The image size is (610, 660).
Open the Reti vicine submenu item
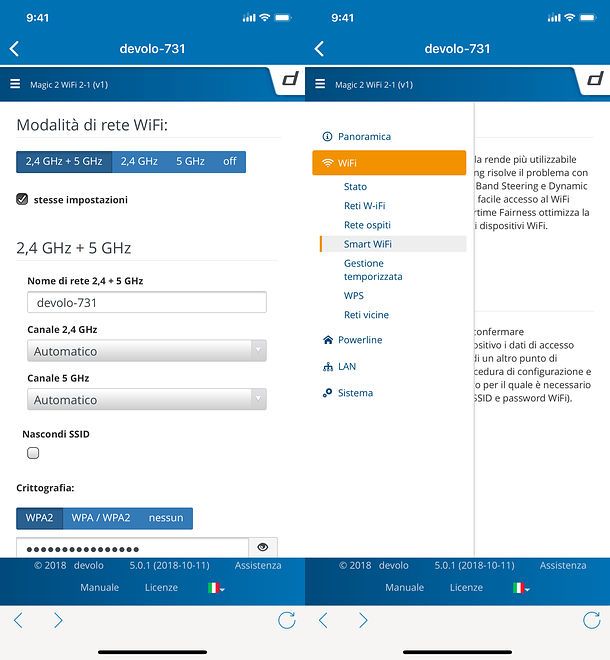[x=366, y=315]
